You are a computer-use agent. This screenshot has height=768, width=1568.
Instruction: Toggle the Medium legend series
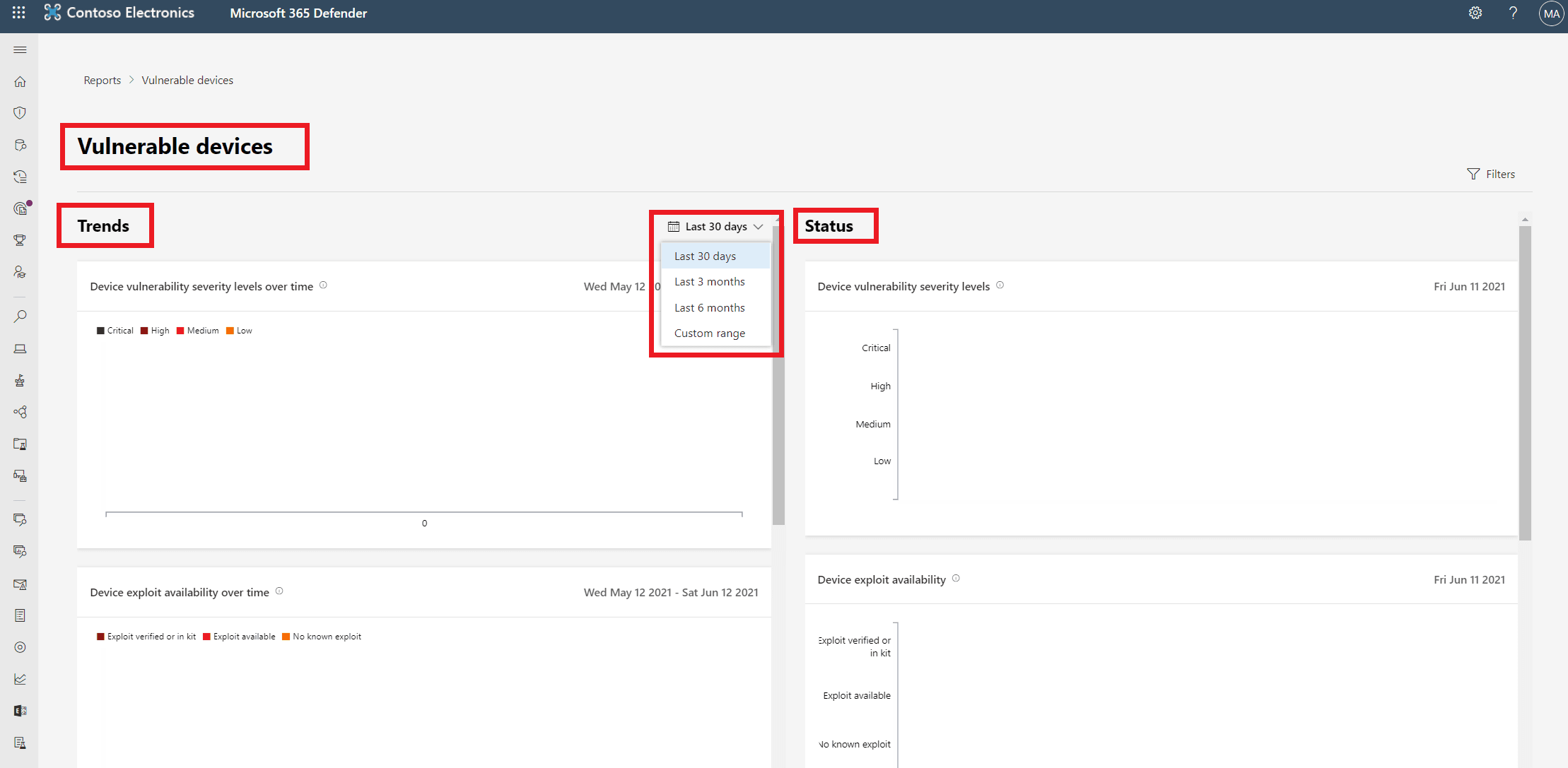(197, 331)
